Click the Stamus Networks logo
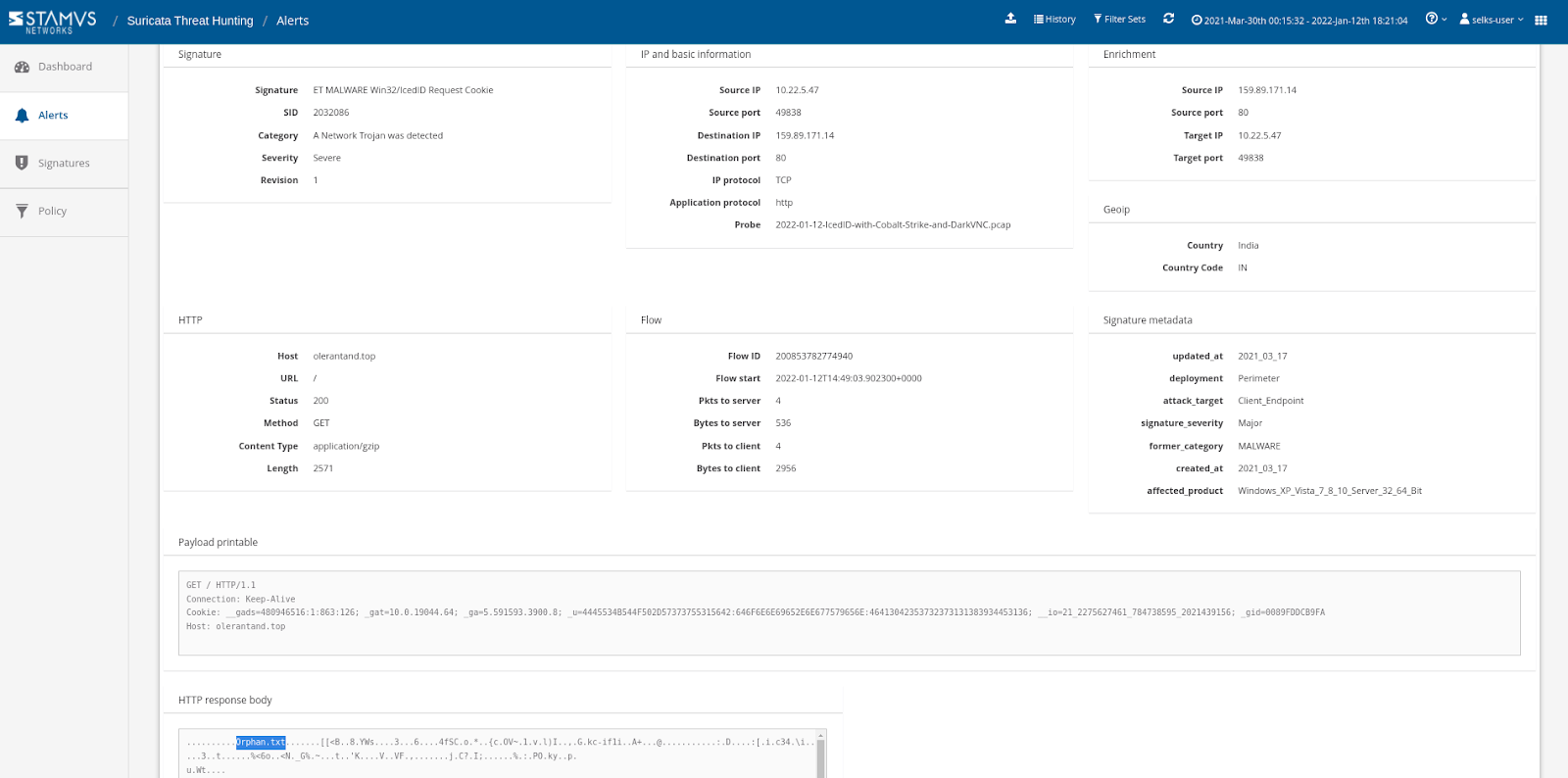Image resolution: width=1568 pixels, height=778 pixels. [53, 21]
